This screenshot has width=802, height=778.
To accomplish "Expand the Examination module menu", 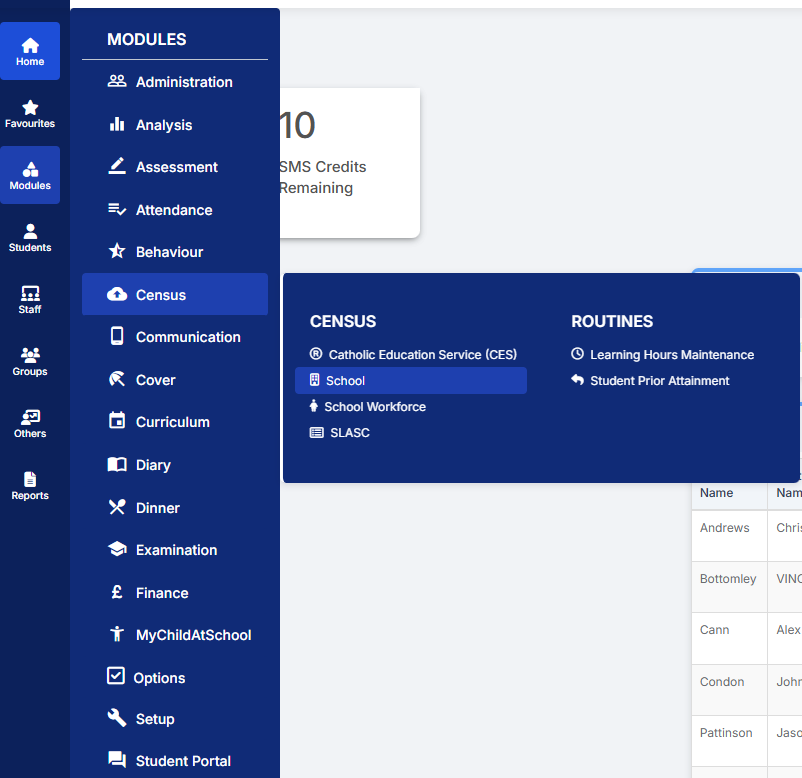I will point(176,550).
